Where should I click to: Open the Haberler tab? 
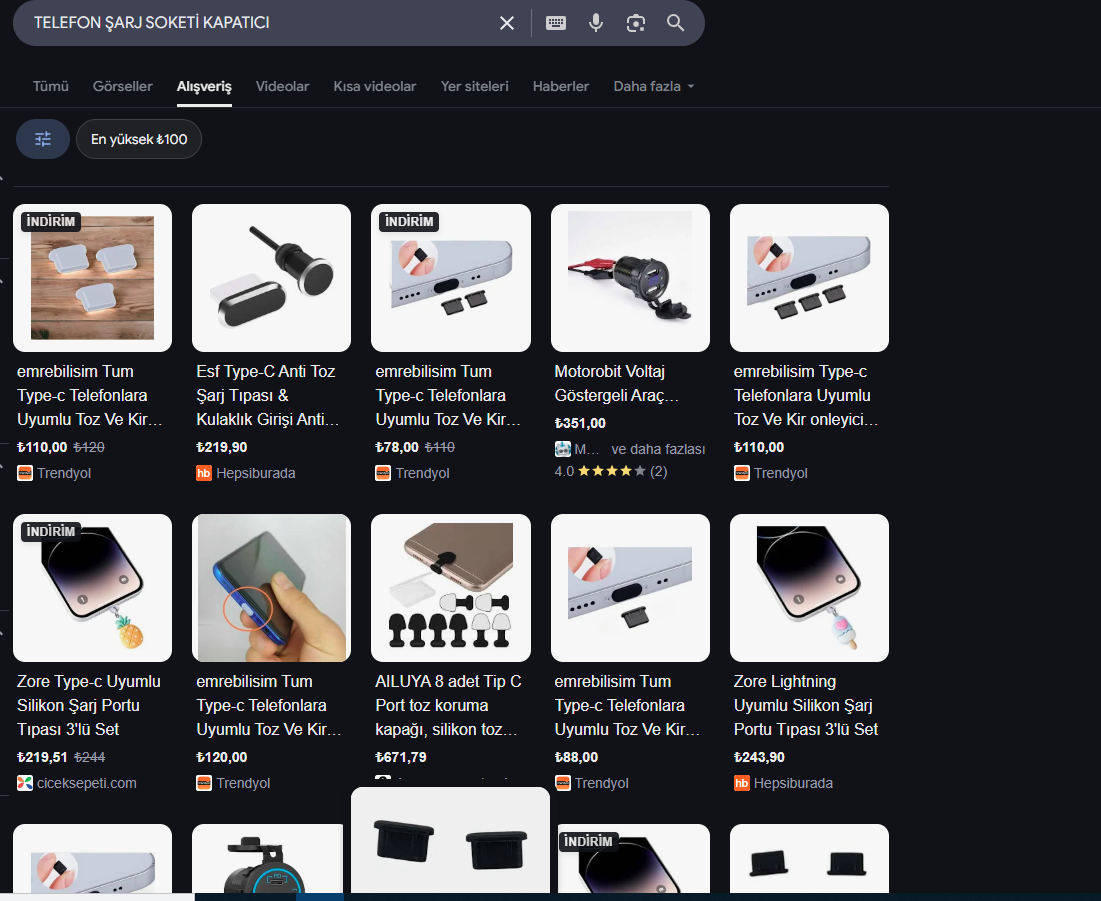561,86
